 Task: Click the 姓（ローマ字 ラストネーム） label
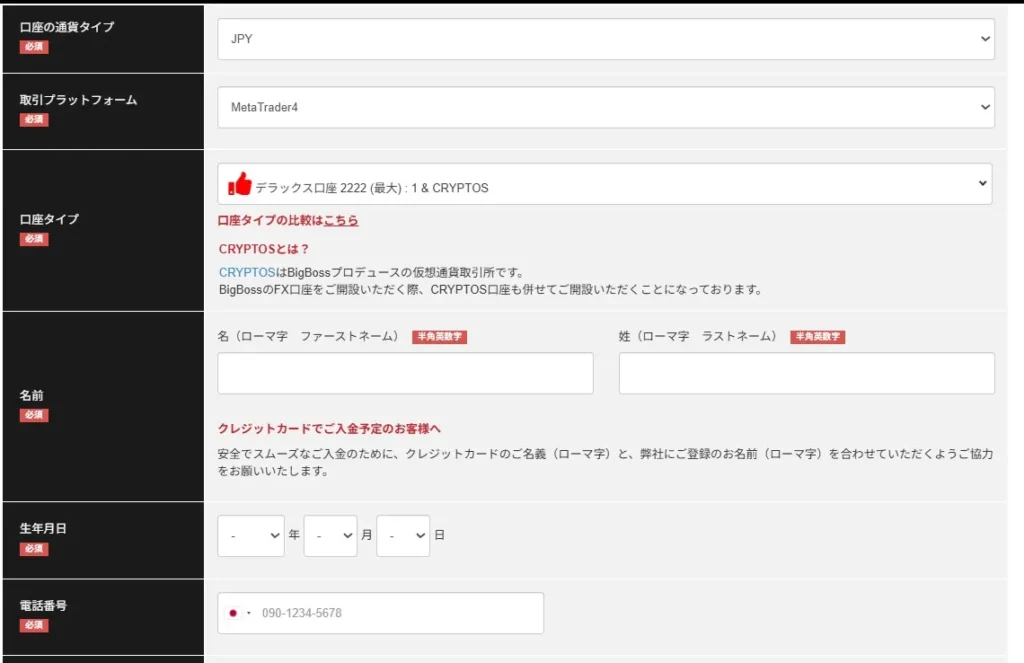[698, 336]
